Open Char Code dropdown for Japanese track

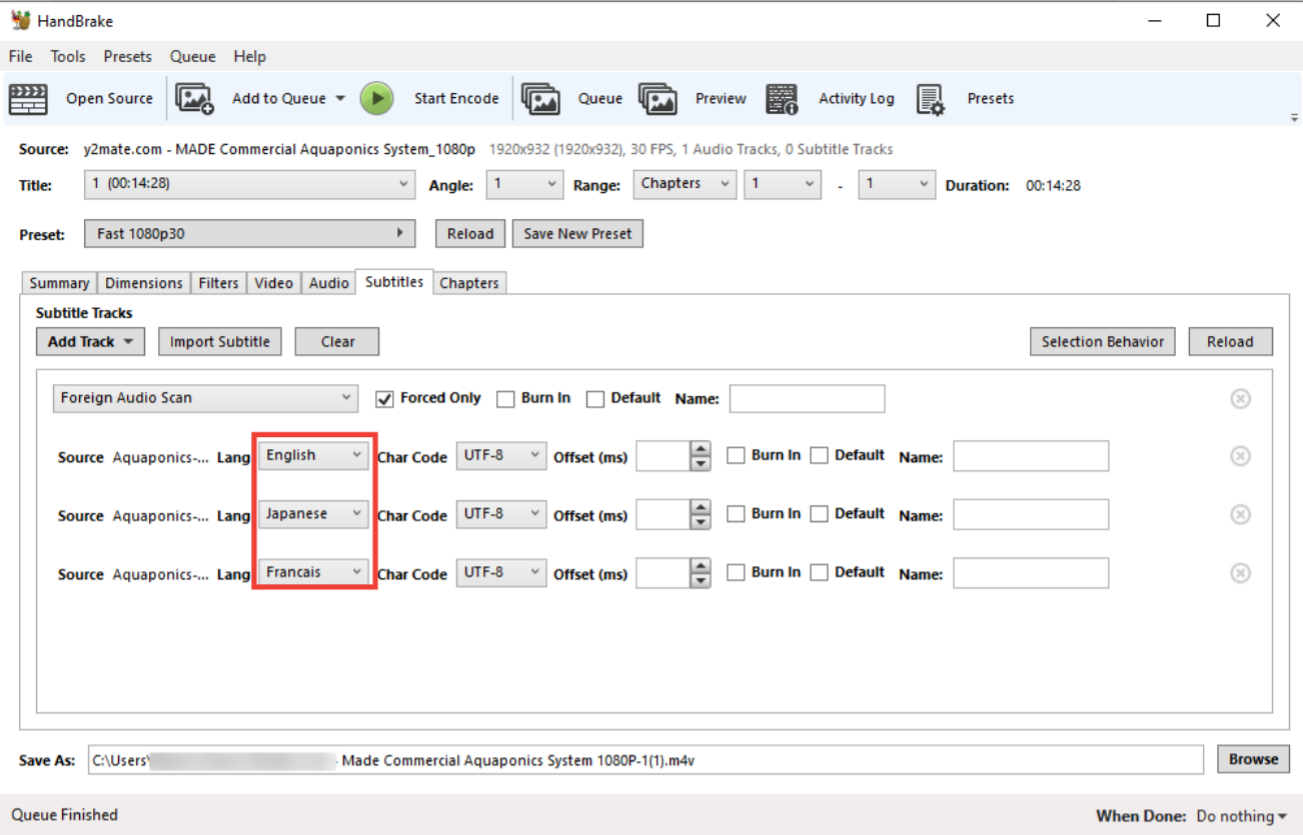point(501,514)
